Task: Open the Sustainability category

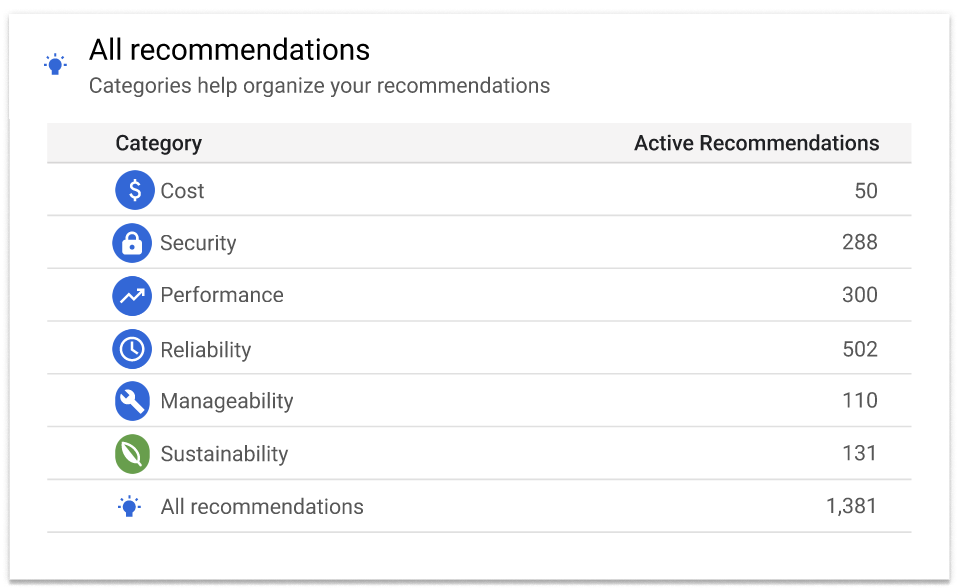Action: pyautogui.click(x=224, y=453)
